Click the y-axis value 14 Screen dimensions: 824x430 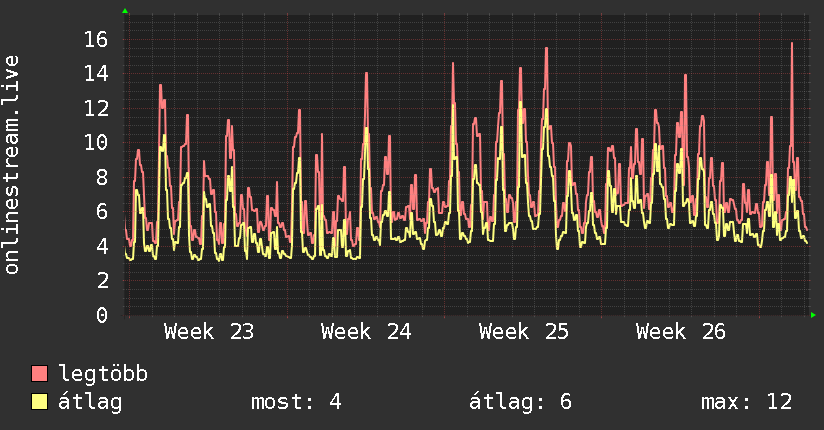click(x=96, y=74)
